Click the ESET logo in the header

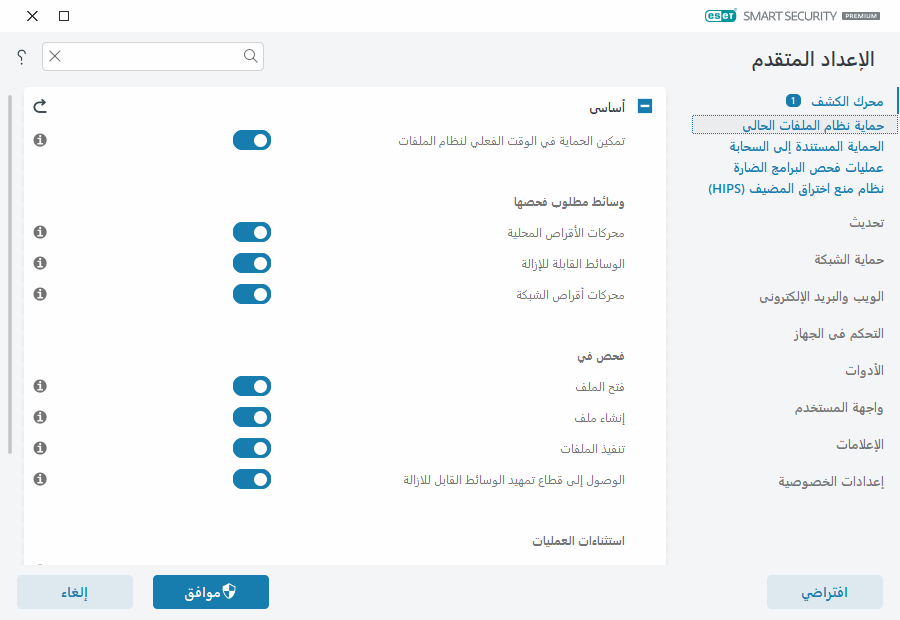(x=718, y=16)
